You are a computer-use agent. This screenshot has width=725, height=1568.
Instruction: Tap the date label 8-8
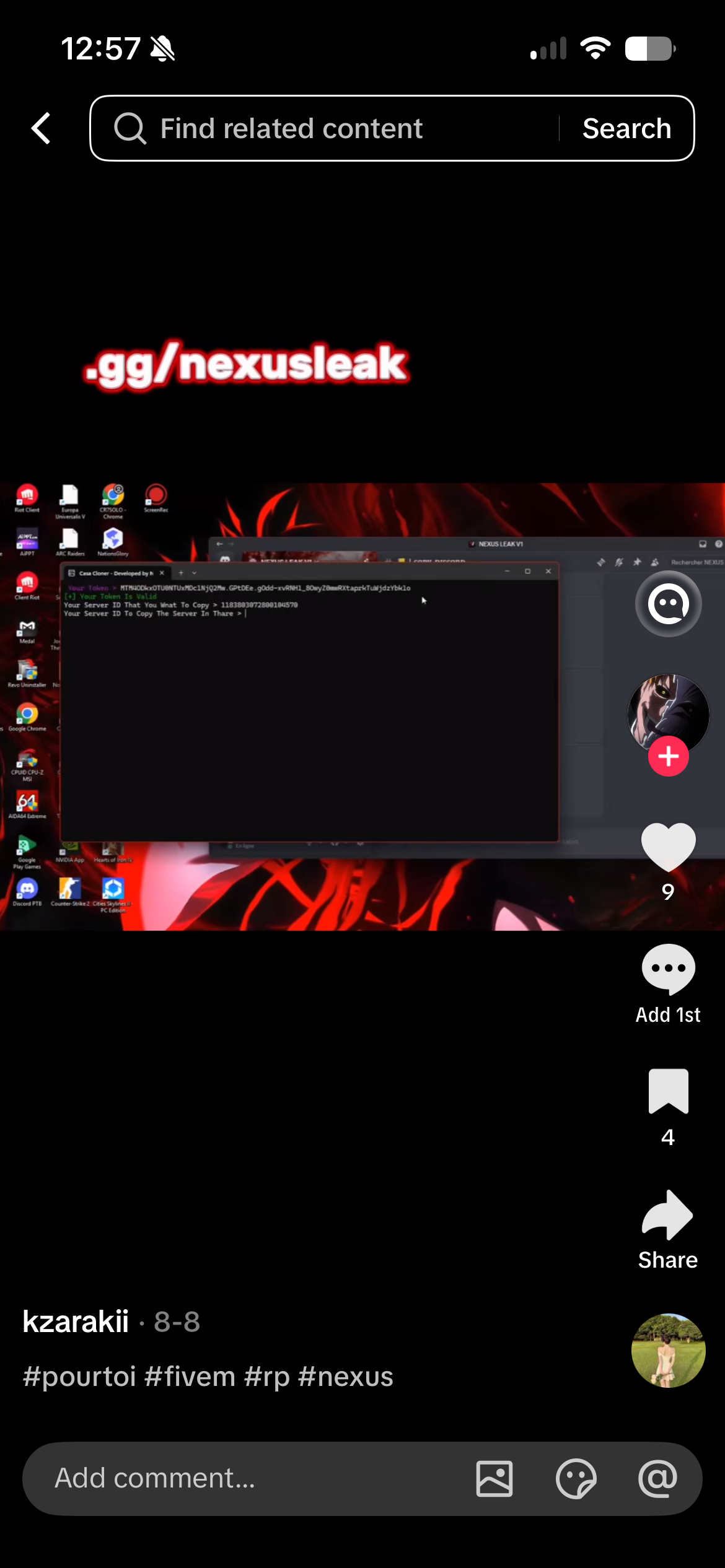[x=177, y=1322]
